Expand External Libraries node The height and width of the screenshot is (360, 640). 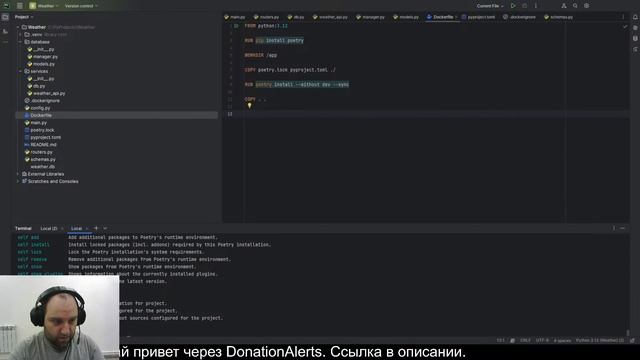pos(18,174)
